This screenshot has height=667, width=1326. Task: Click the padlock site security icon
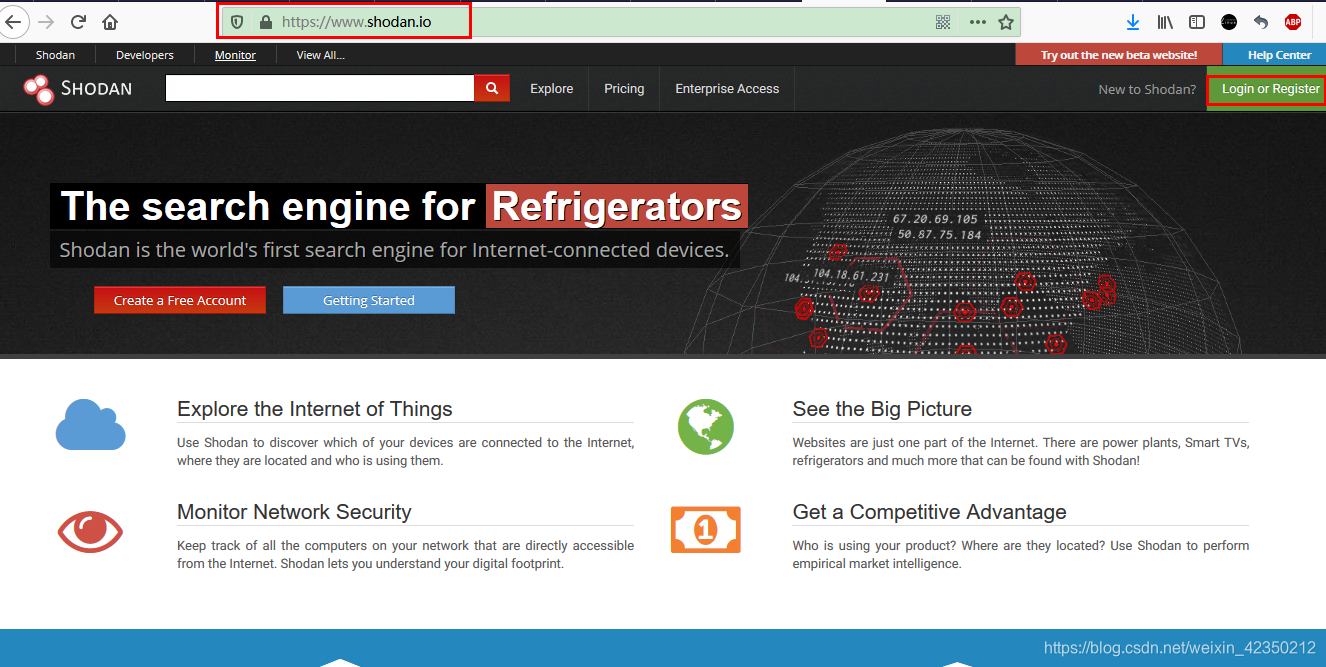pyautogui.click(x=265, y=22)
